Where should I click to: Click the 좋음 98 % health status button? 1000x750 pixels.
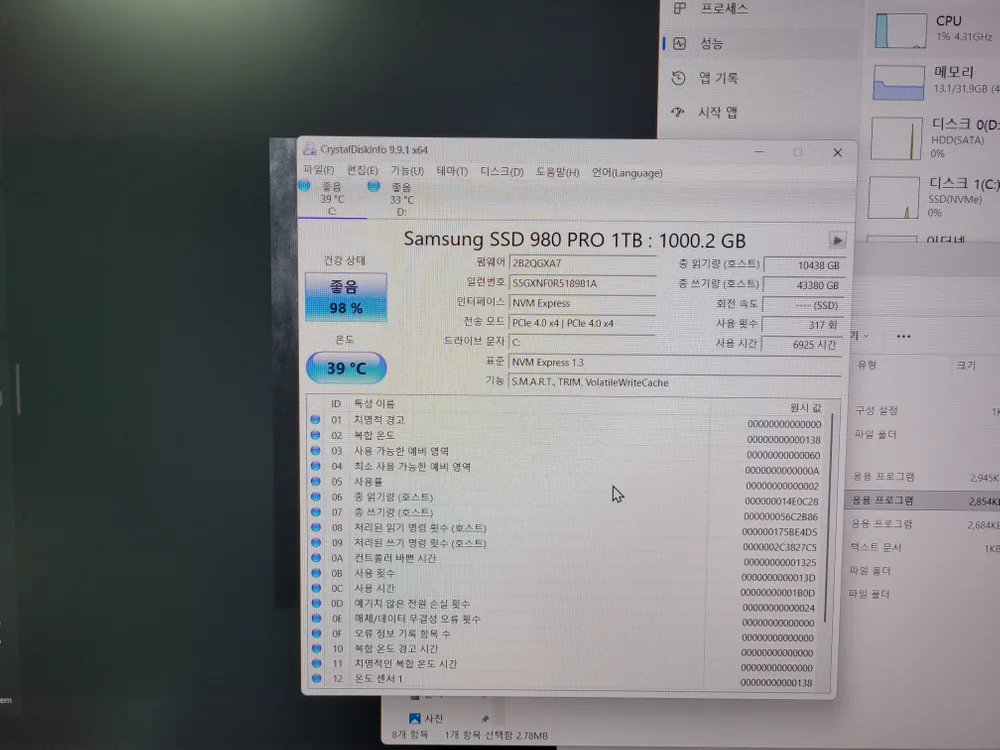(x=346, y=297)
